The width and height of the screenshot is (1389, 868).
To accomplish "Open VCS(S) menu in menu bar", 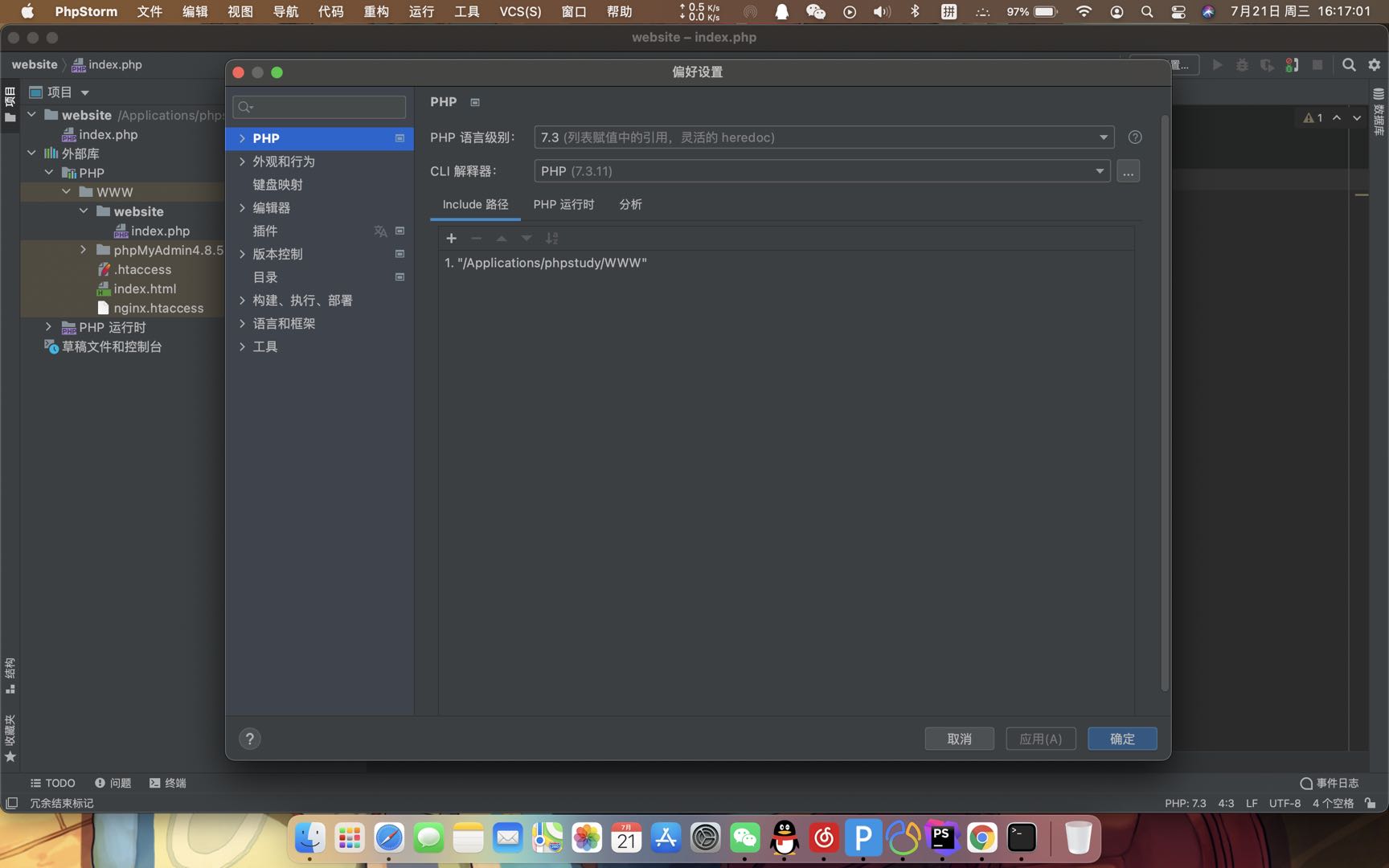I will 520,12.
